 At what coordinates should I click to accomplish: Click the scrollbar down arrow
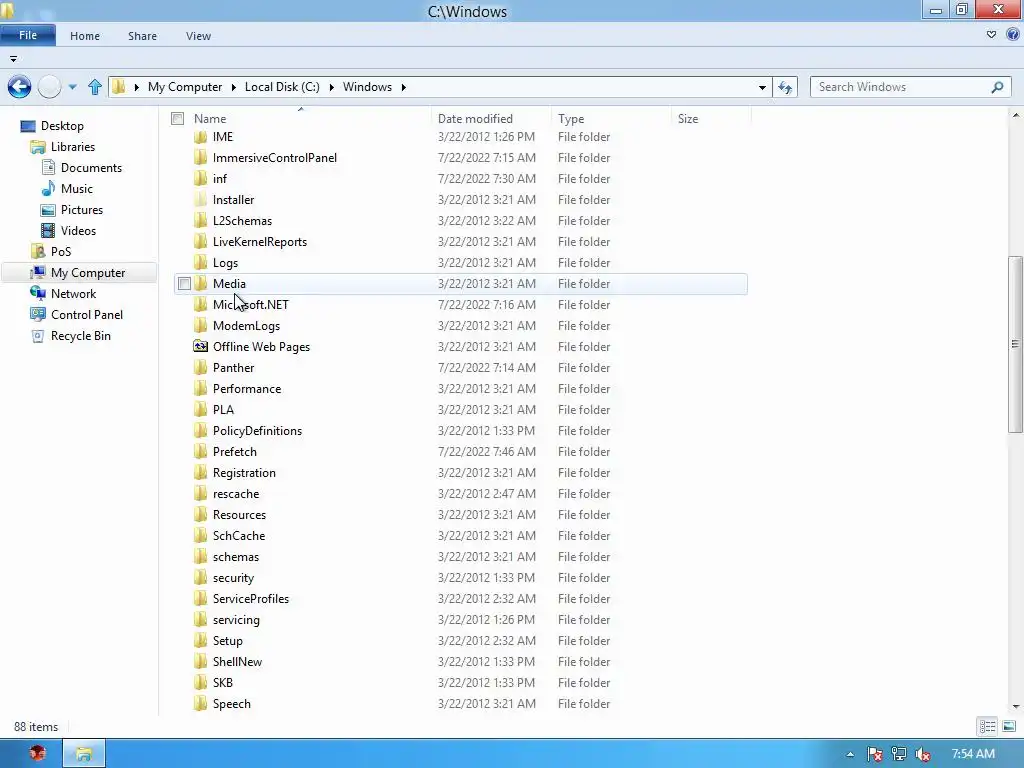click(1015, 707)
